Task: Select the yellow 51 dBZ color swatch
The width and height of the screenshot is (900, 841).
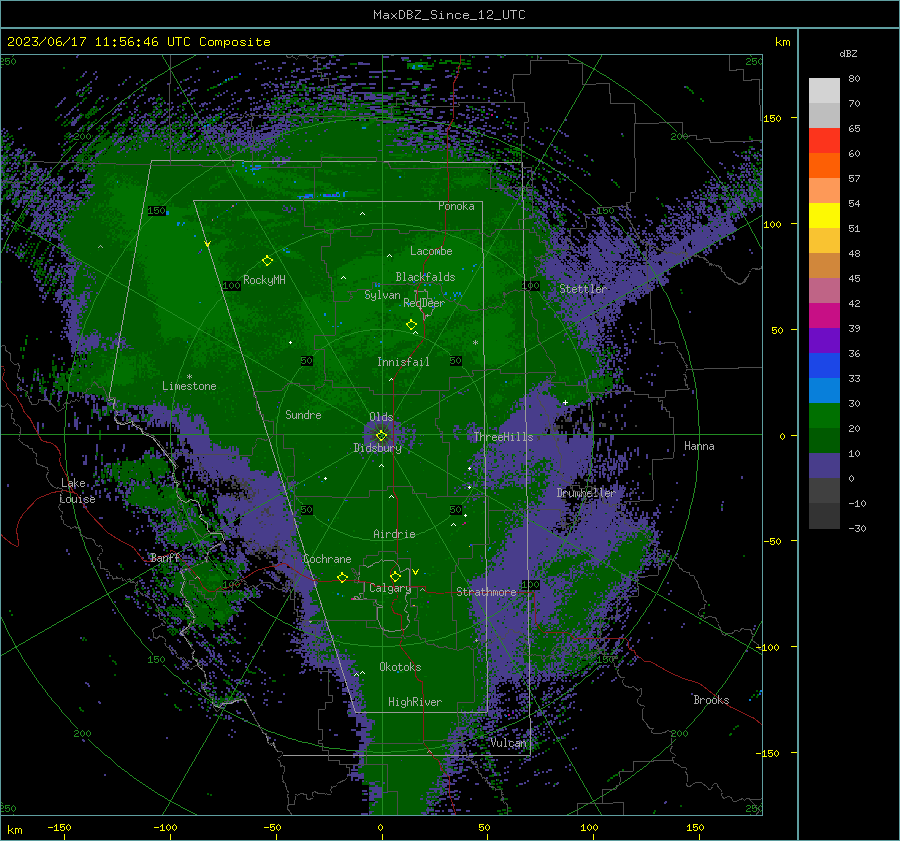Action: 824,216
